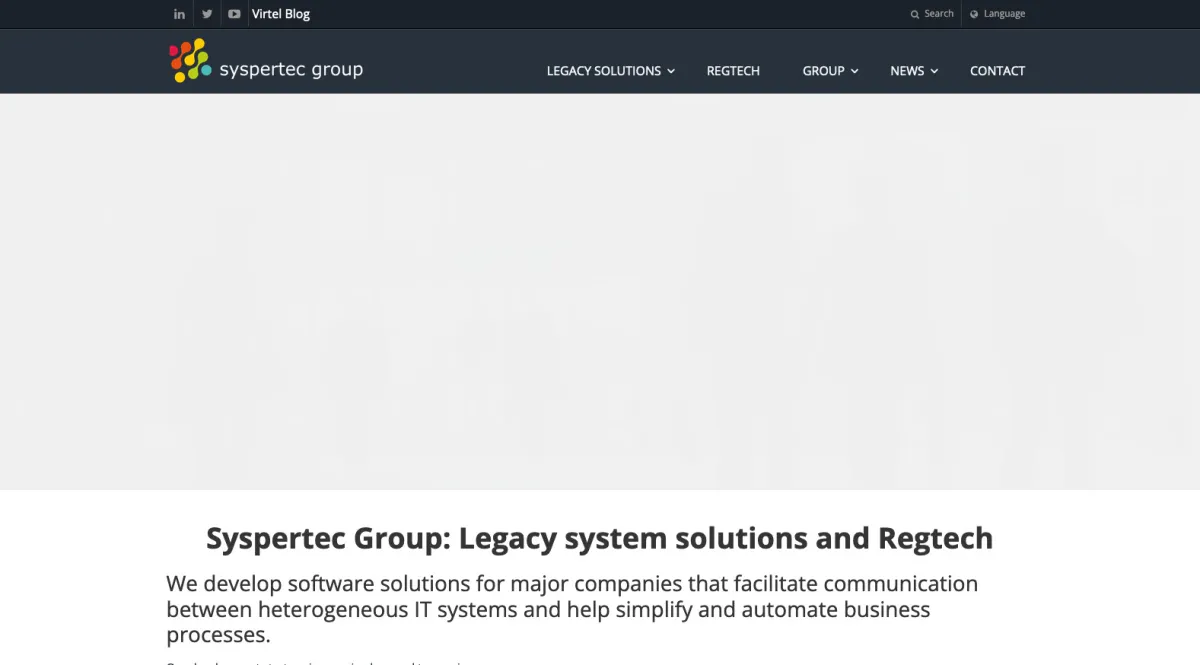Open the LinkedIn social icon
Image resolution: width=1200 pixels, height=665 pixels.
[x=179, y=14]
